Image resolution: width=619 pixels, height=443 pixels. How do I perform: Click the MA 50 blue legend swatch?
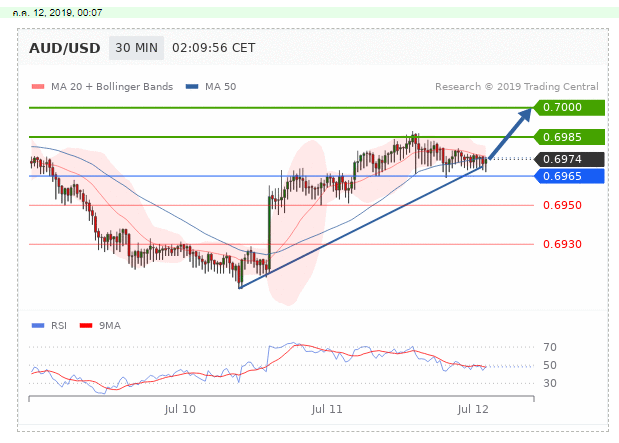click(192, 86)
